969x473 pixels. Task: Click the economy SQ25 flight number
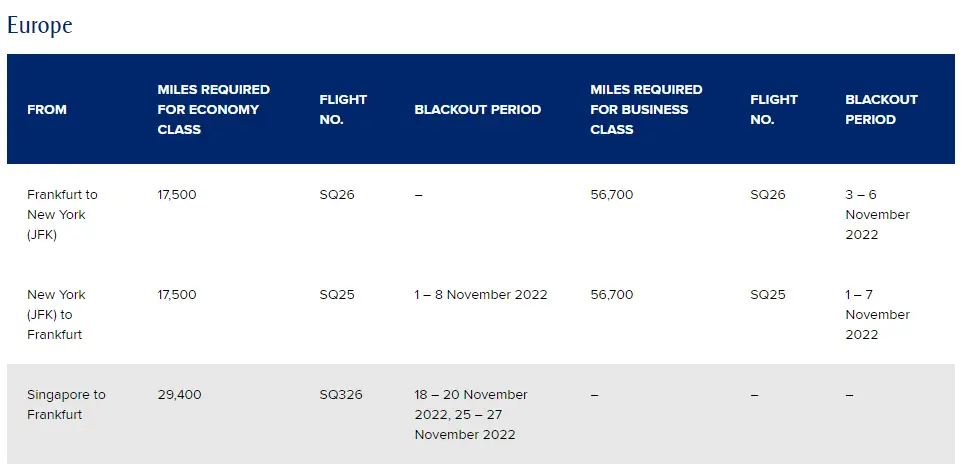pos(337,295)
